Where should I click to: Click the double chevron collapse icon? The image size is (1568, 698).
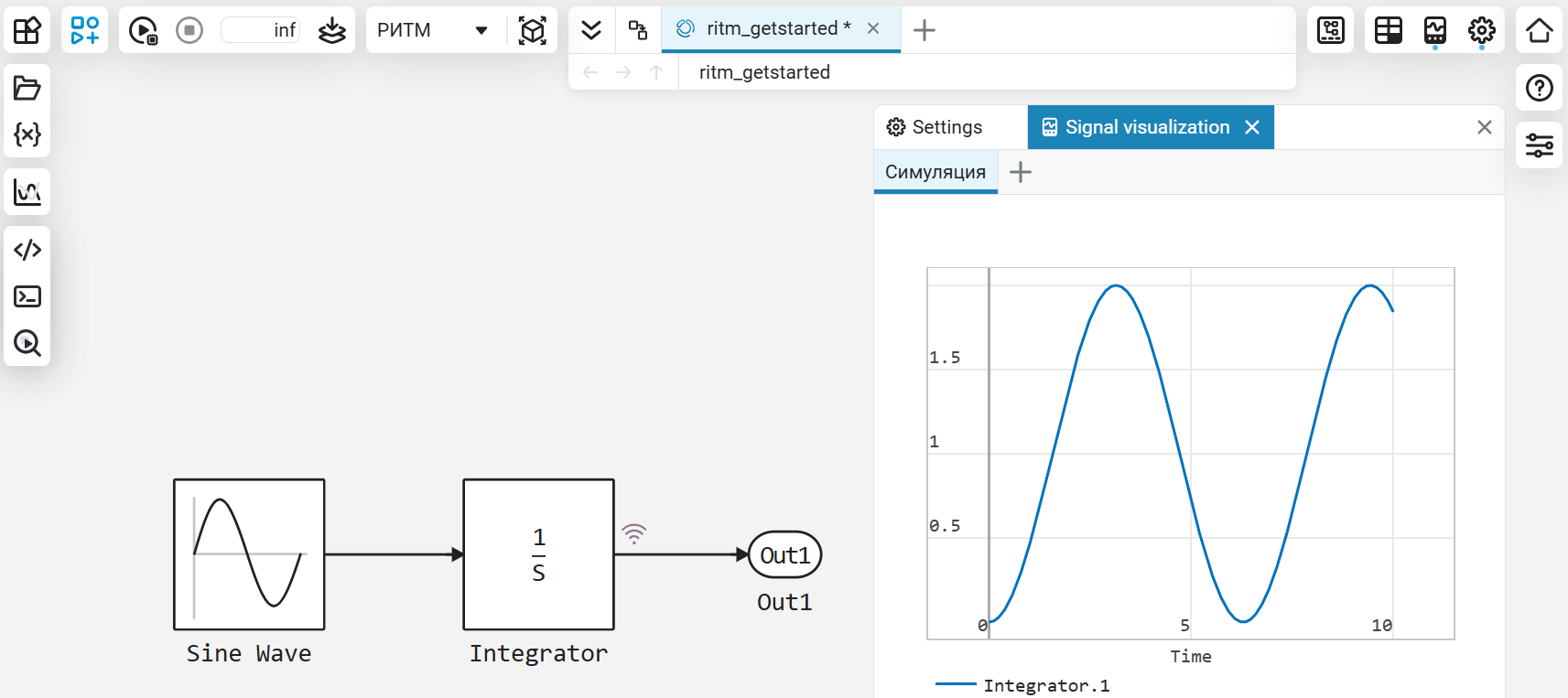tap(591, 30)
